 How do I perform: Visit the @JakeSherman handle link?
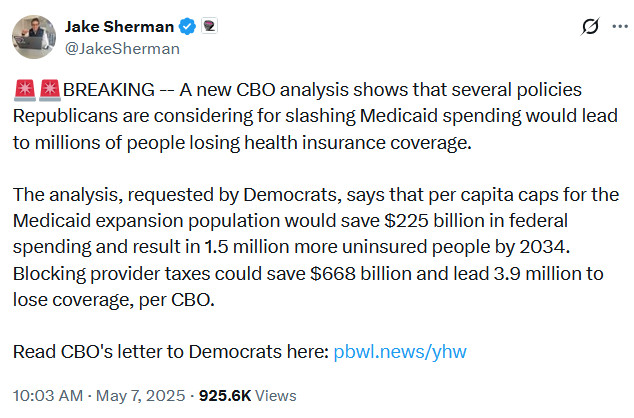[122, 49]
